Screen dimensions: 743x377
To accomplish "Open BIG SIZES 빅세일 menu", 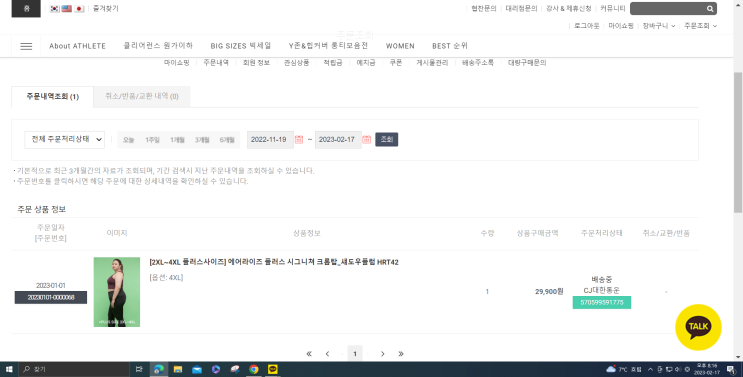I will [x=241, y=46].
